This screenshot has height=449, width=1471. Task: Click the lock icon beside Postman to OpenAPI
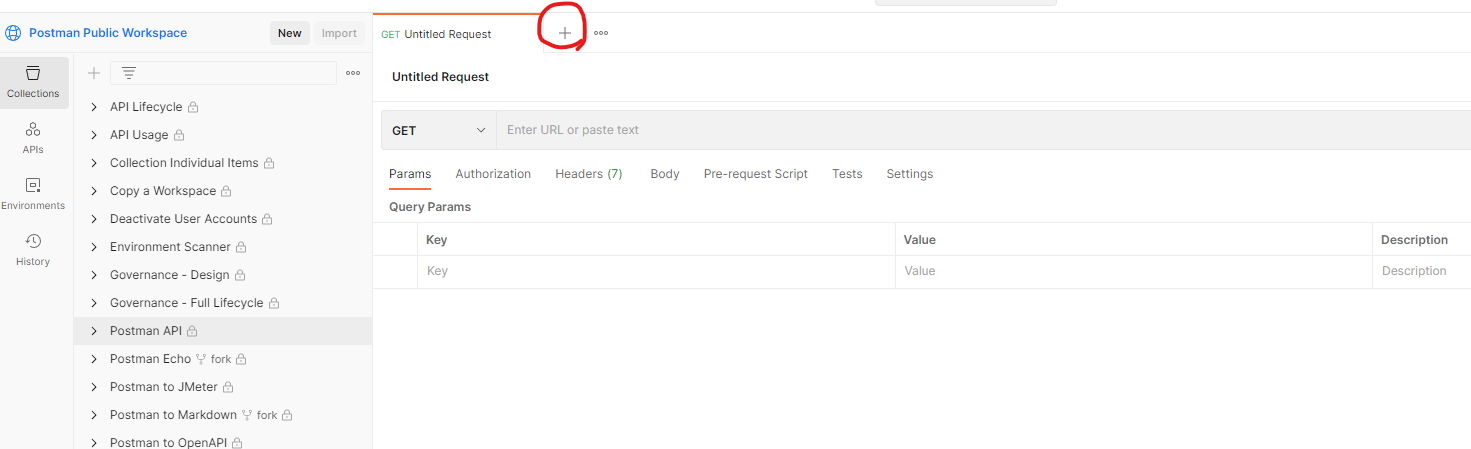coord(237,442)
